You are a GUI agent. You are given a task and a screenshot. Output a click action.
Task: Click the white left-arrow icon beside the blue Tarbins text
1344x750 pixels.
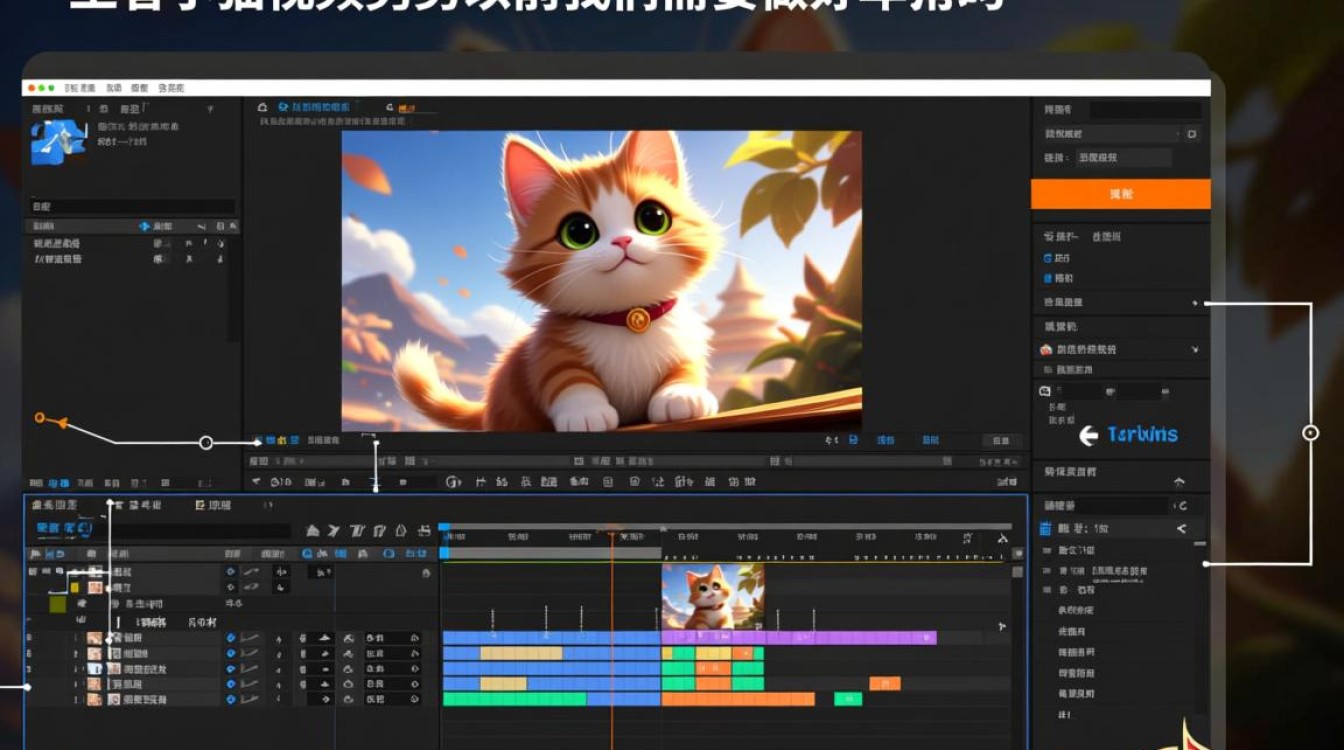pyautogui.click(x=1089, y=436)
